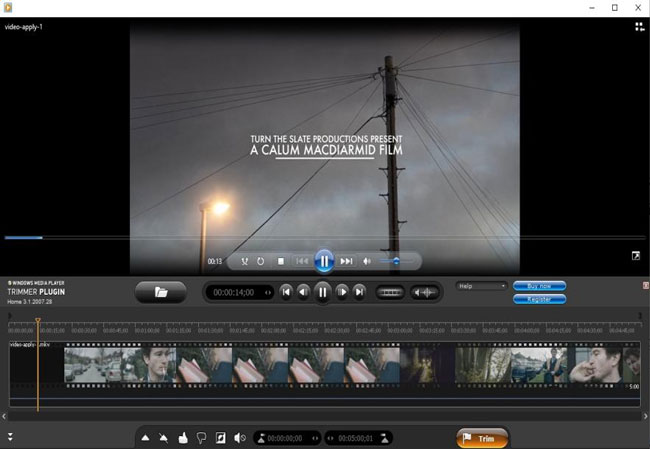
Task: Toggle shuffle in Windows Media Player controls
Action: [x=245, y=261]
